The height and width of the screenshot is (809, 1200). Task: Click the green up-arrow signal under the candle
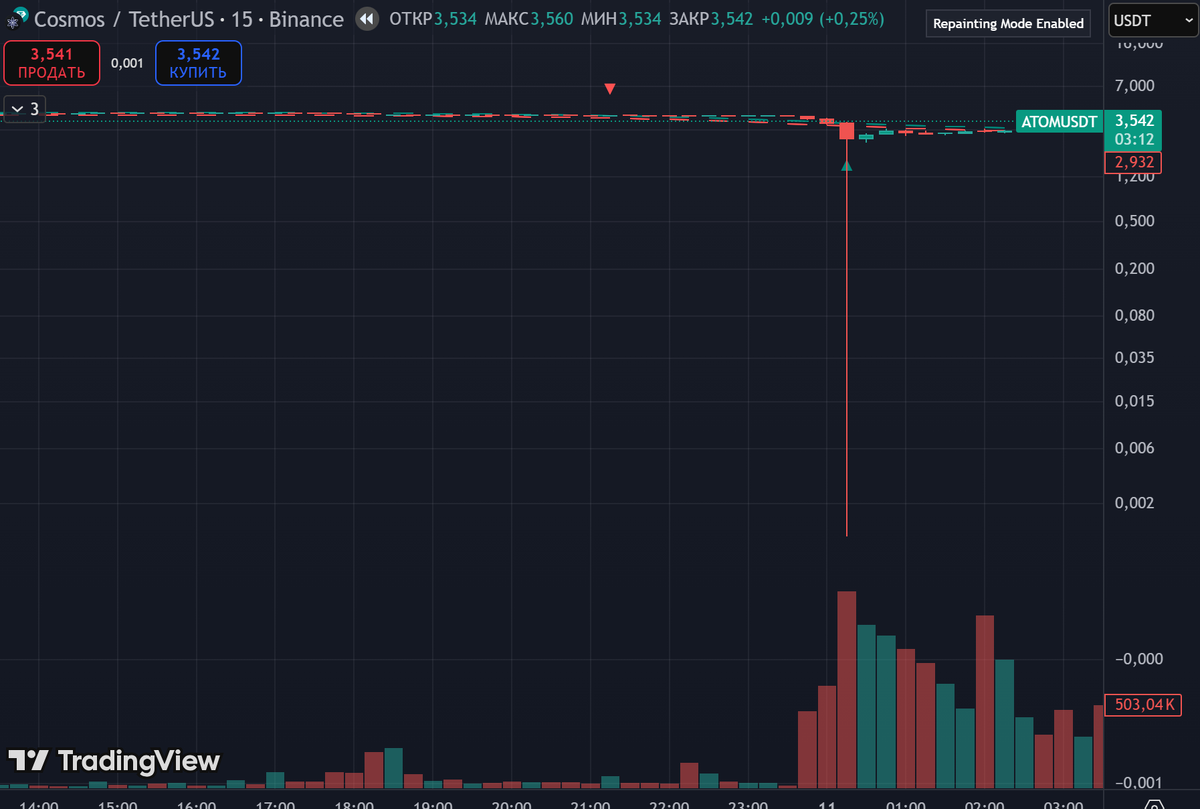(847, 165)
